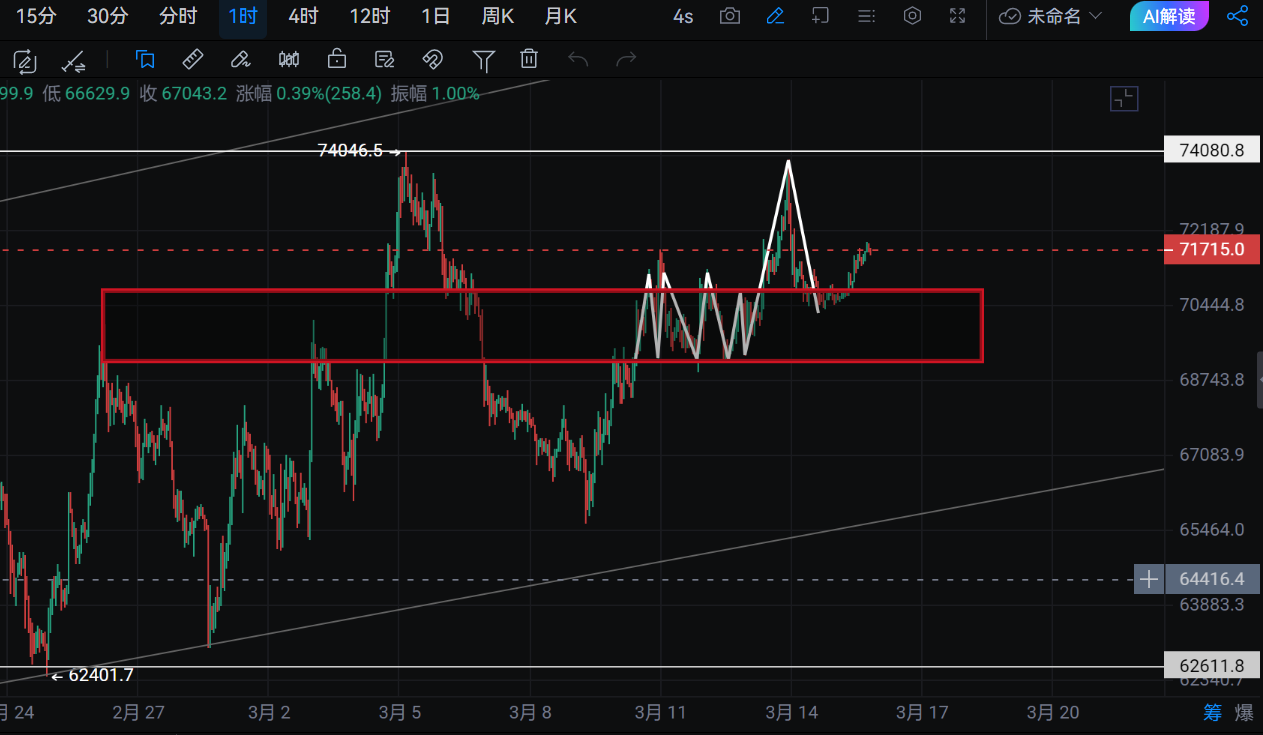1263x735 pixels.
Task: Toggle magnet snap mode
Action: point(432,60)
